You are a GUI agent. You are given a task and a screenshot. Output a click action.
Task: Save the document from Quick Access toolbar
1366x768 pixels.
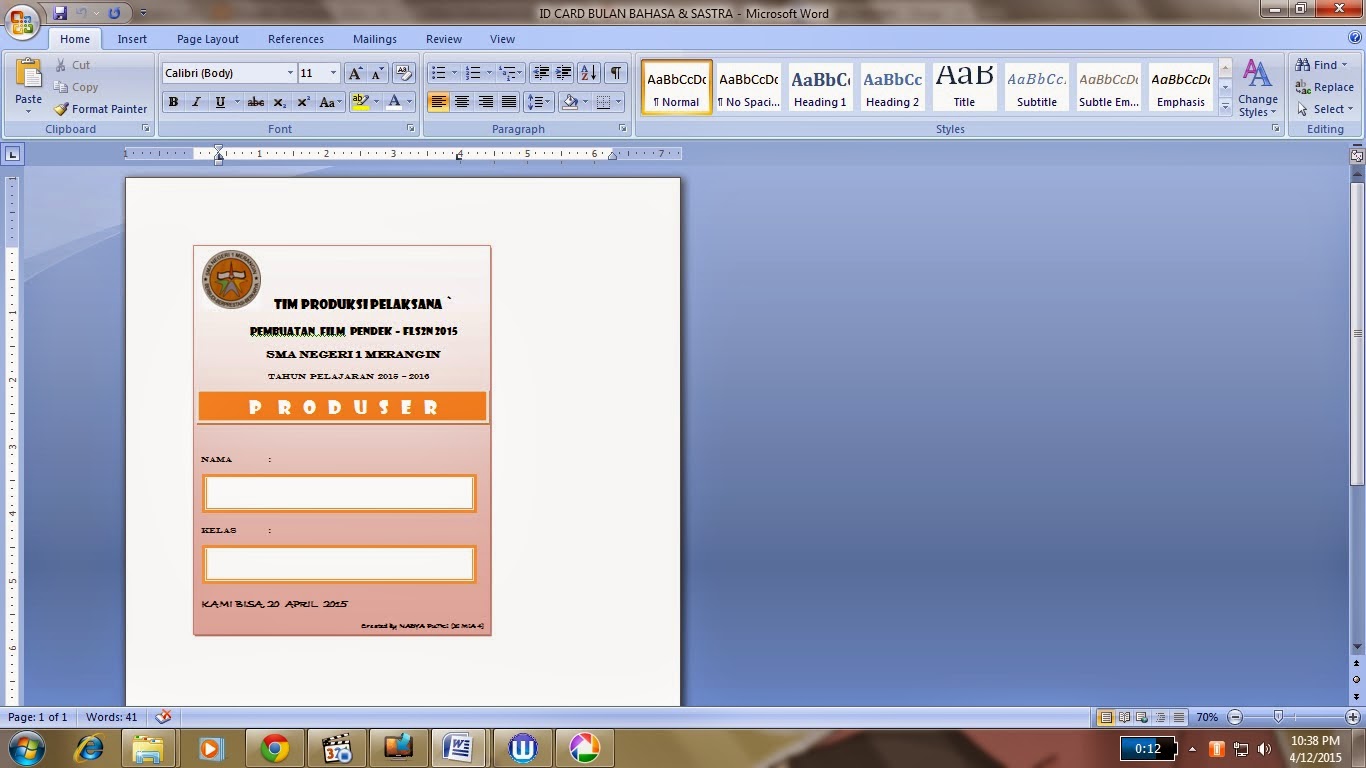(60, 13)
